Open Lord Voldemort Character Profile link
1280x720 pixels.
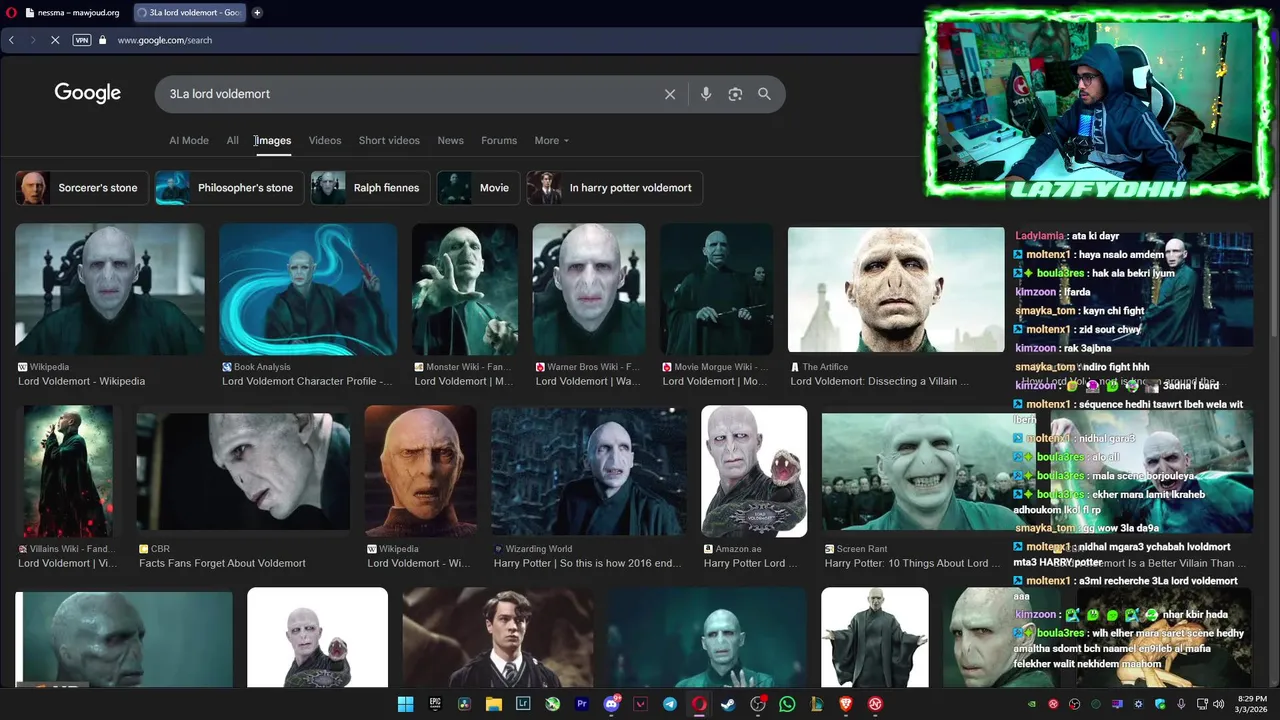(x=307, y=381)
